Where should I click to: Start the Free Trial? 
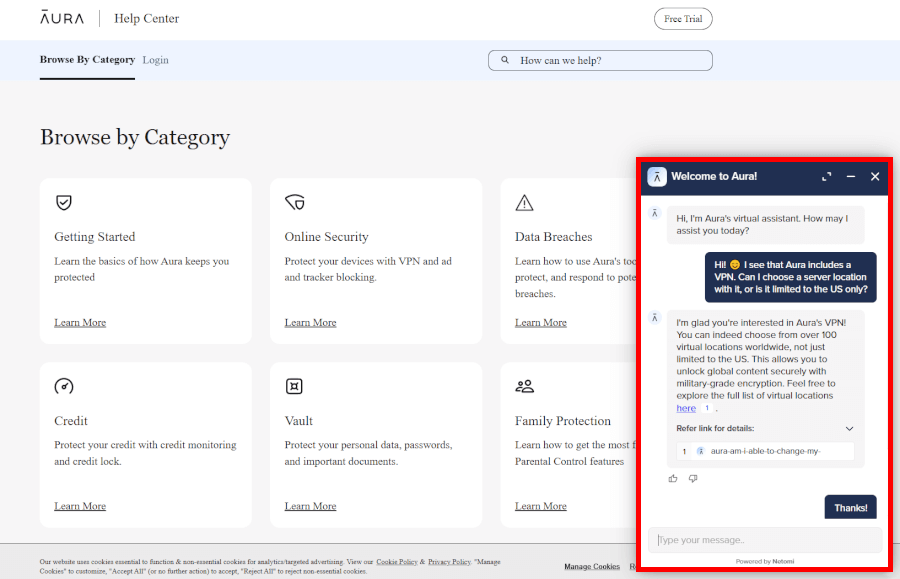(683, 19)
